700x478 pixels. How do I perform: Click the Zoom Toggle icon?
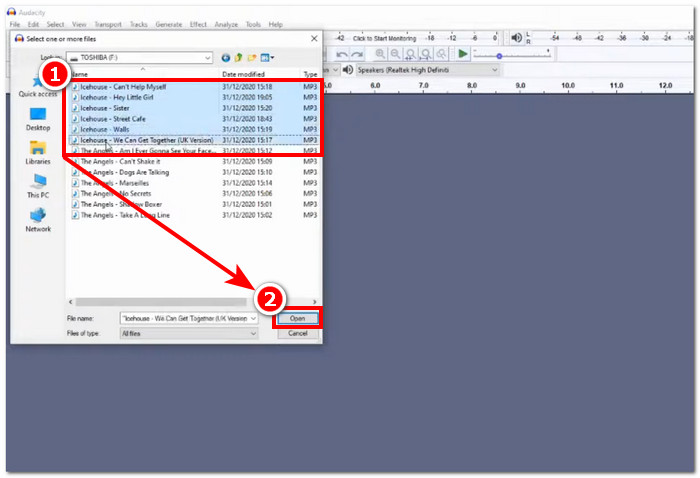pos(441,54)
